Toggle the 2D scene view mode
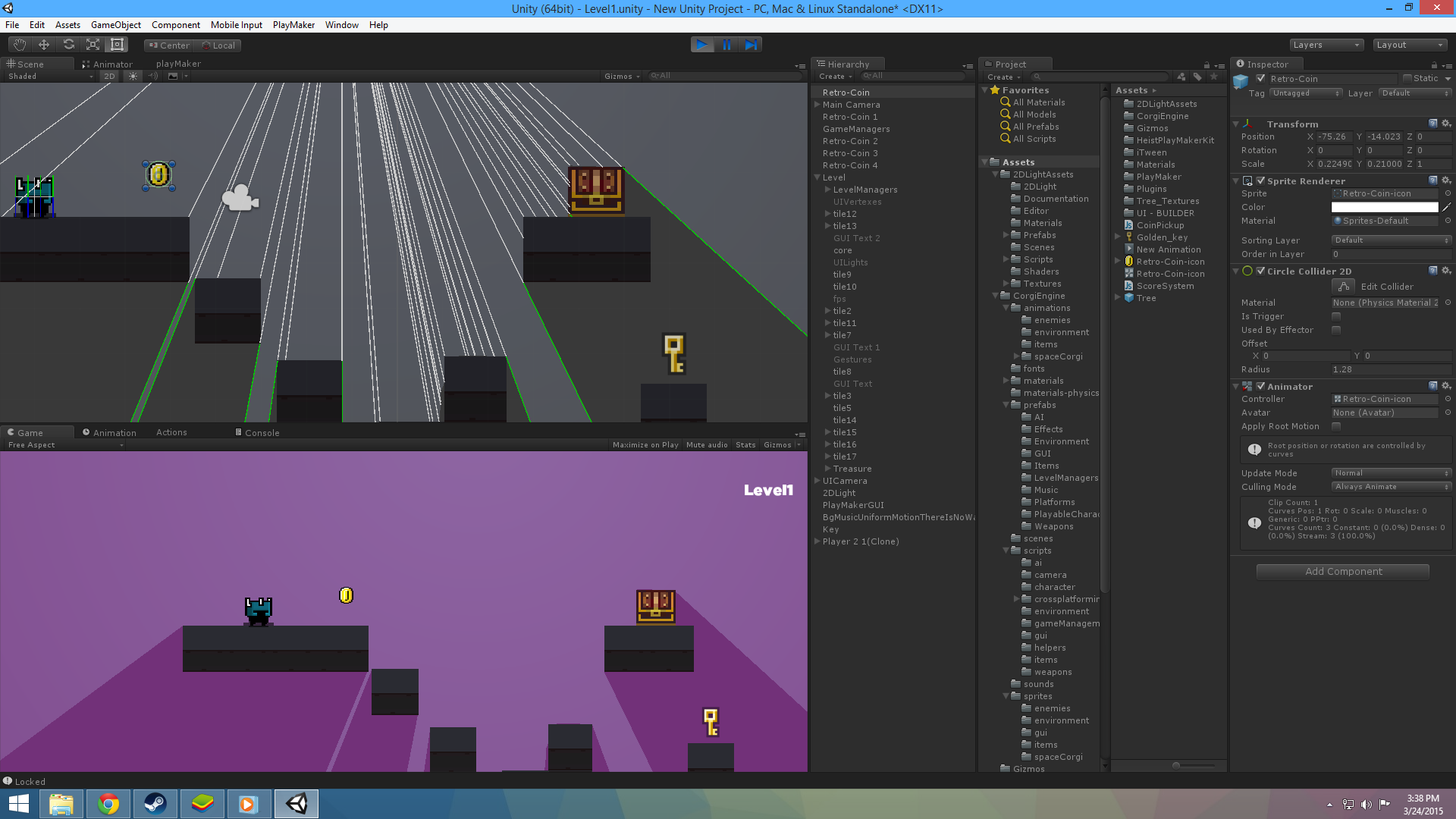Viewport: 1456px width, 819px height. pos(109,76)
